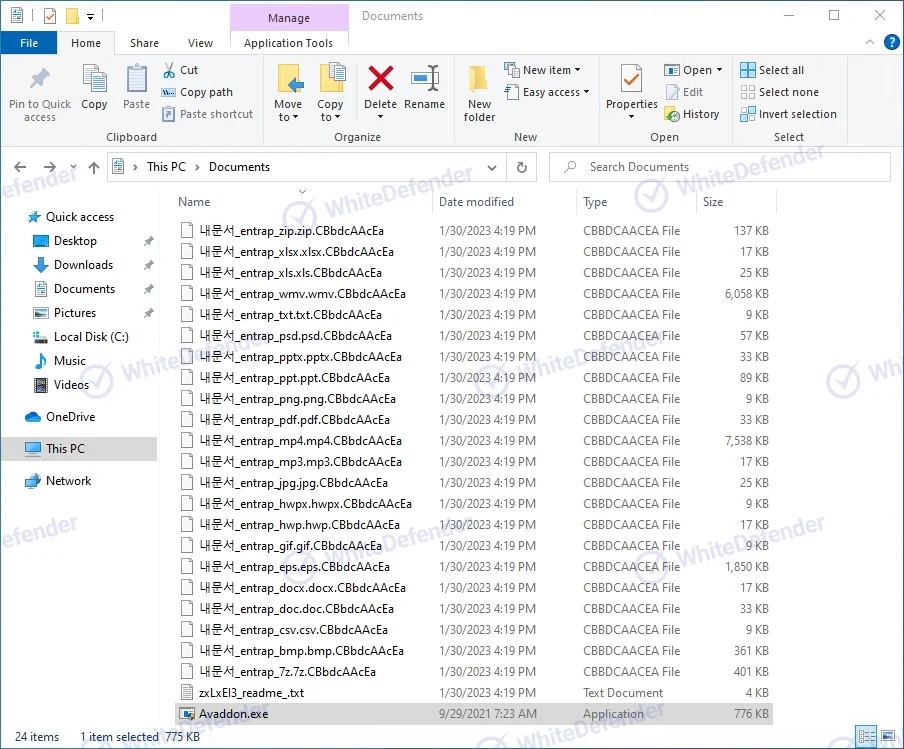904x749 pixels.
Task: Click the Delete icon in ribbon
Action: coord(380,80)
